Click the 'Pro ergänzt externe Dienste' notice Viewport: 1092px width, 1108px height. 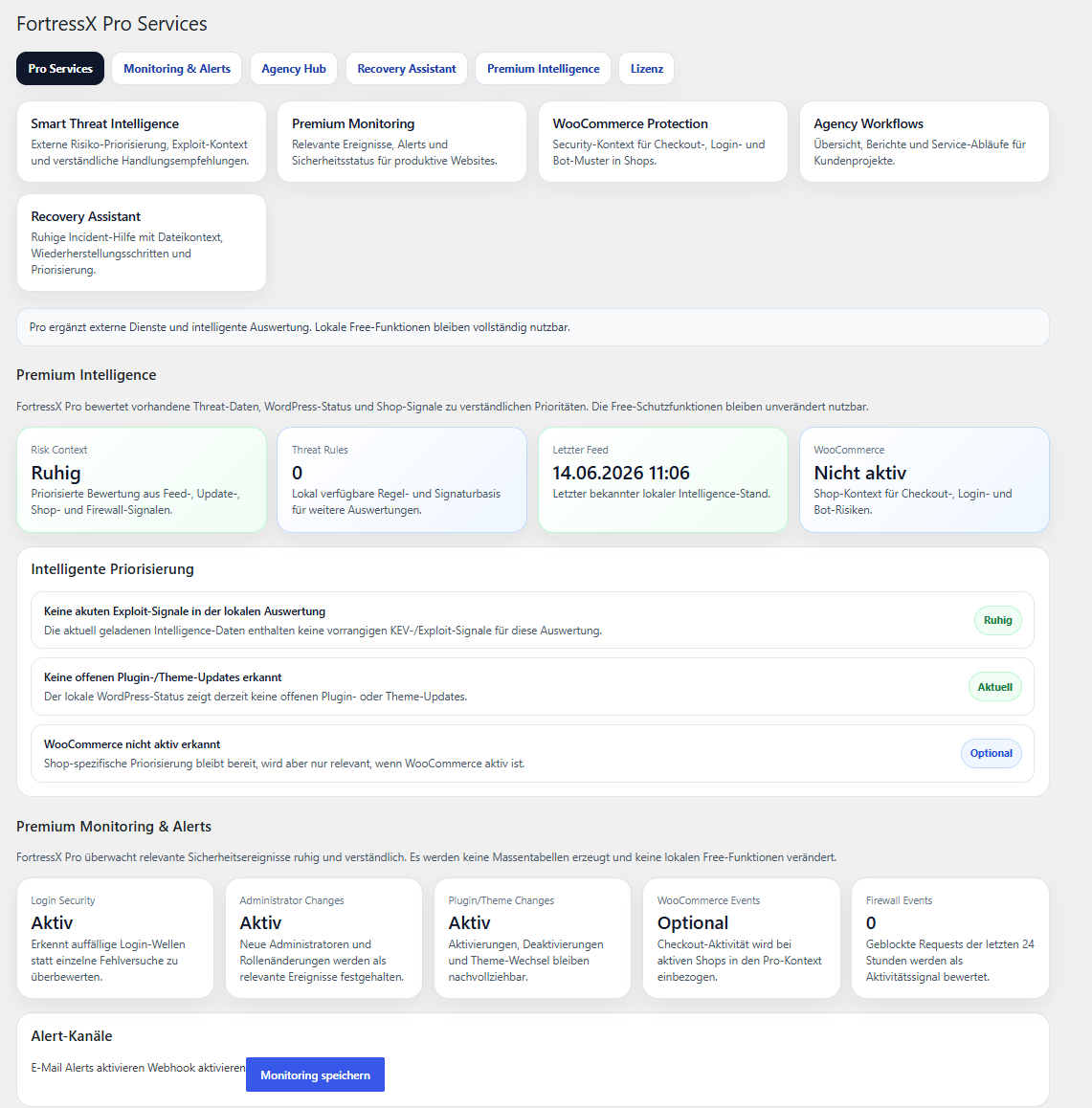532,327
